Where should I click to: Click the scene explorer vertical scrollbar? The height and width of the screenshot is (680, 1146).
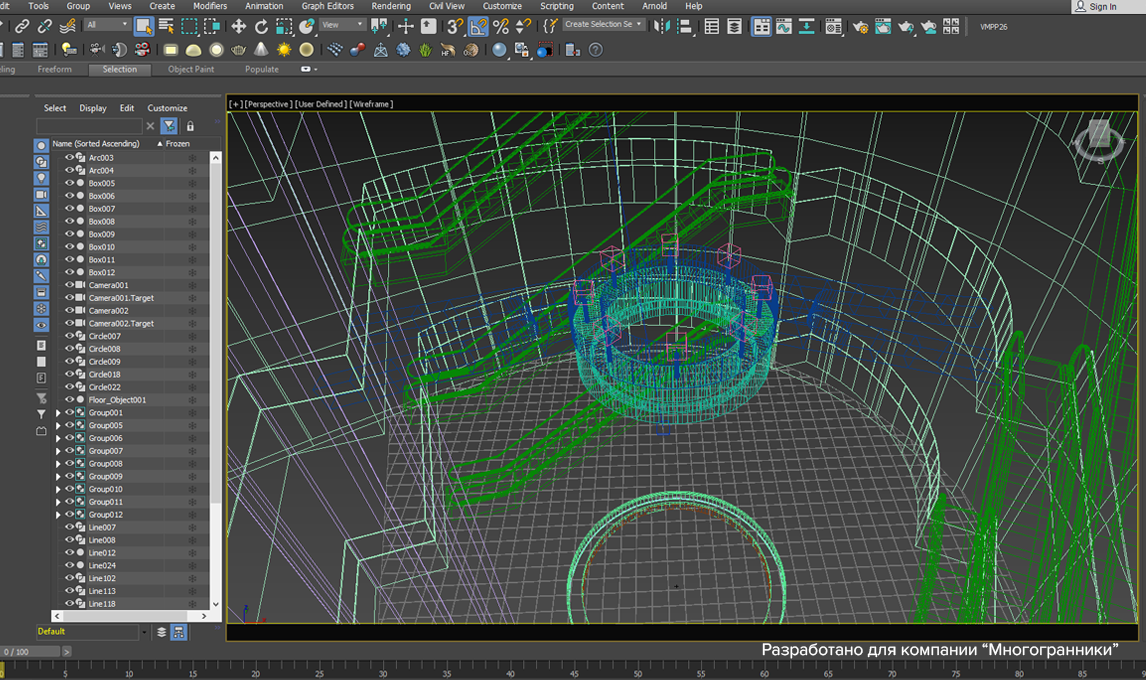216,381
